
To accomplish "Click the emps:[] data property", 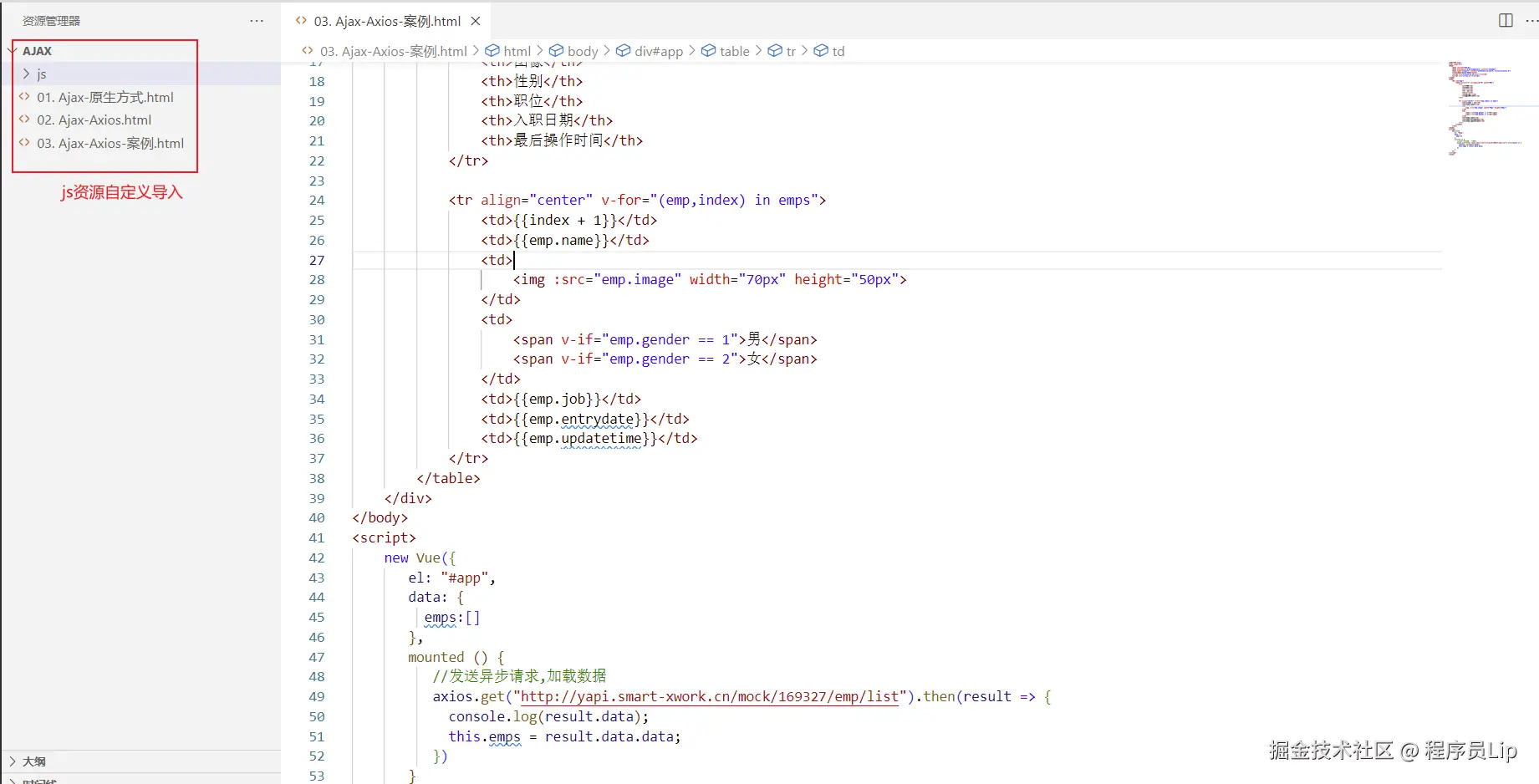I will (452, 618).
